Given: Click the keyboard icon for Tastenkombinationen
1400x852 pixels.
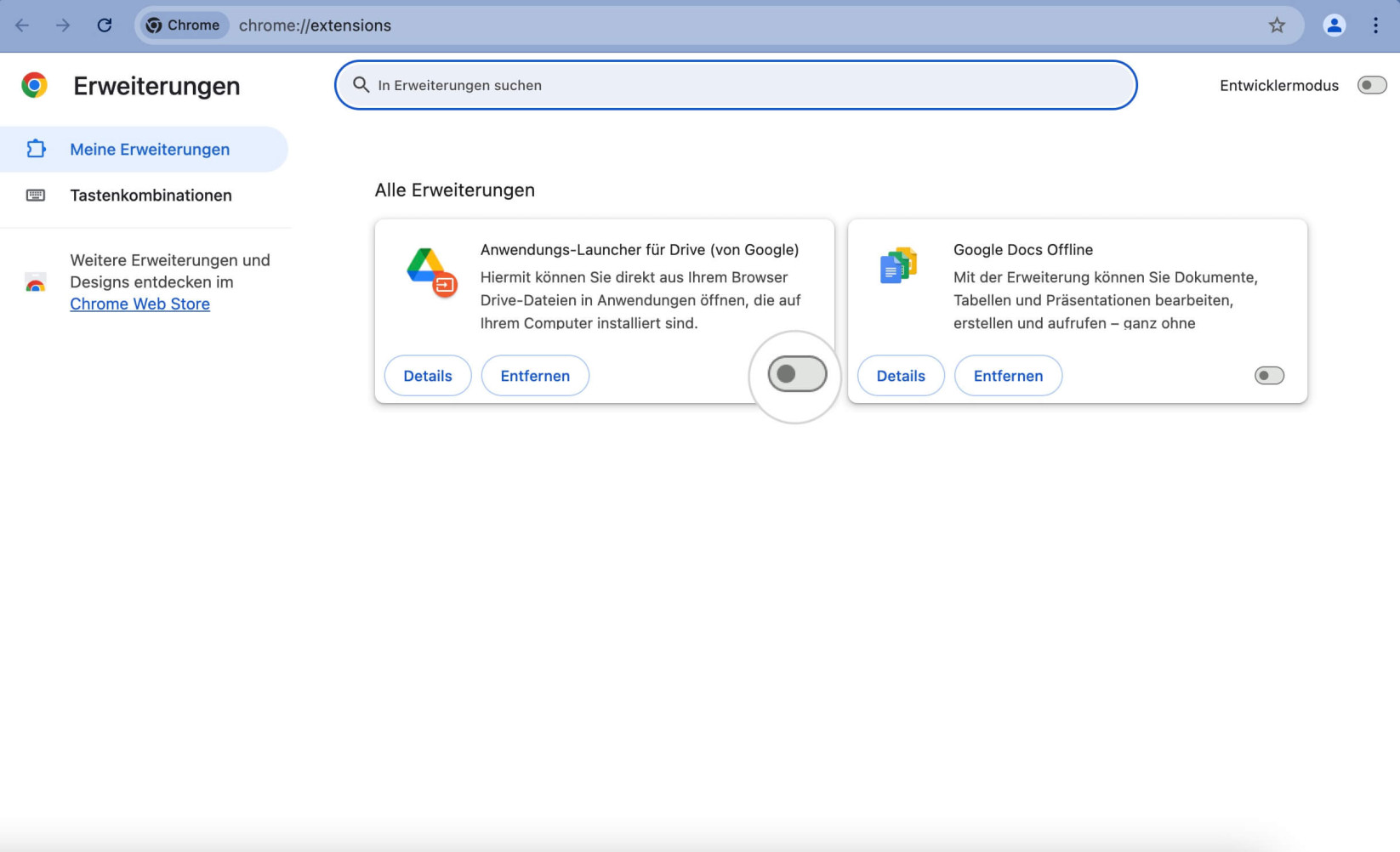Looking at the screenshot, I should pyautogui.click(x=36, y=196).
